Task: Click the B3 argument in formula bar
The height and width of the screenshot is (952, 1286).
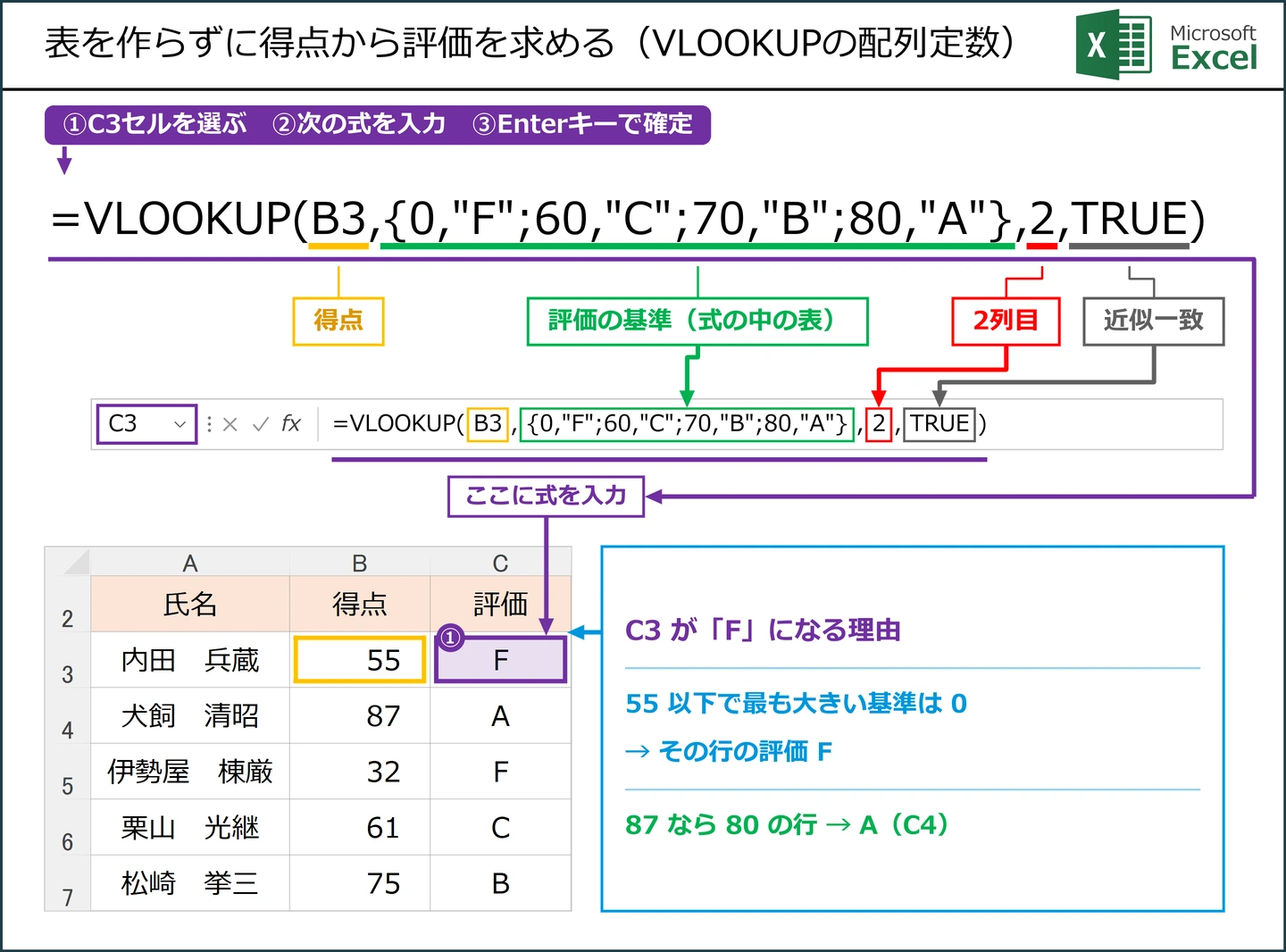Action: coord(488,423)
